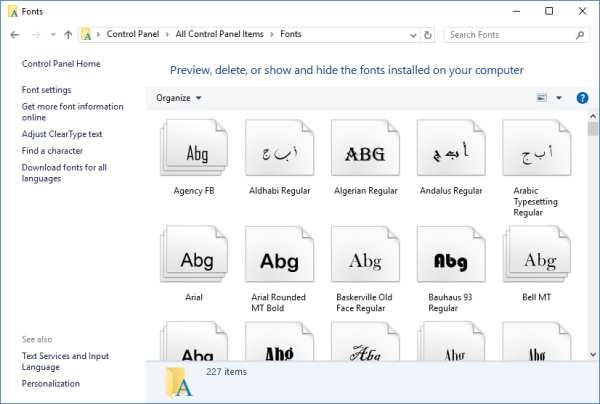Click the vertical scrollbar thumb

click(x=593, y=129)
